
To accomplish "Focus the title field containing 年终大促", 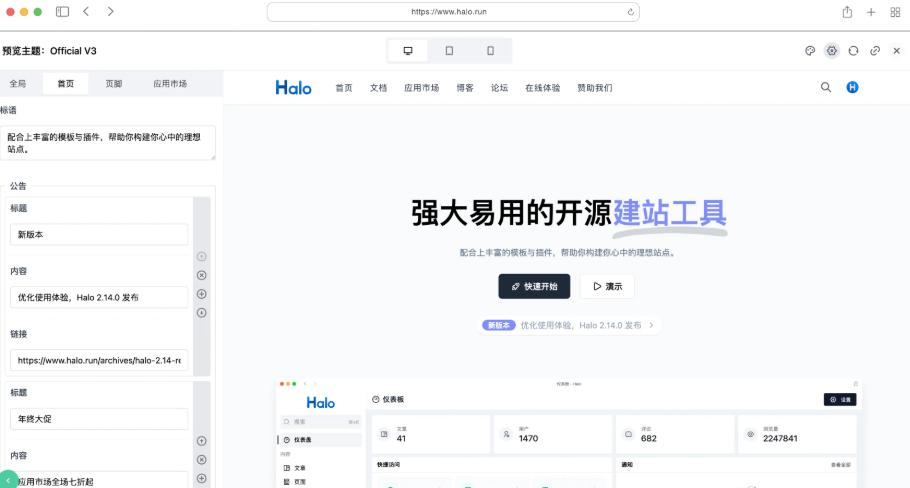I will coord(99,419).
